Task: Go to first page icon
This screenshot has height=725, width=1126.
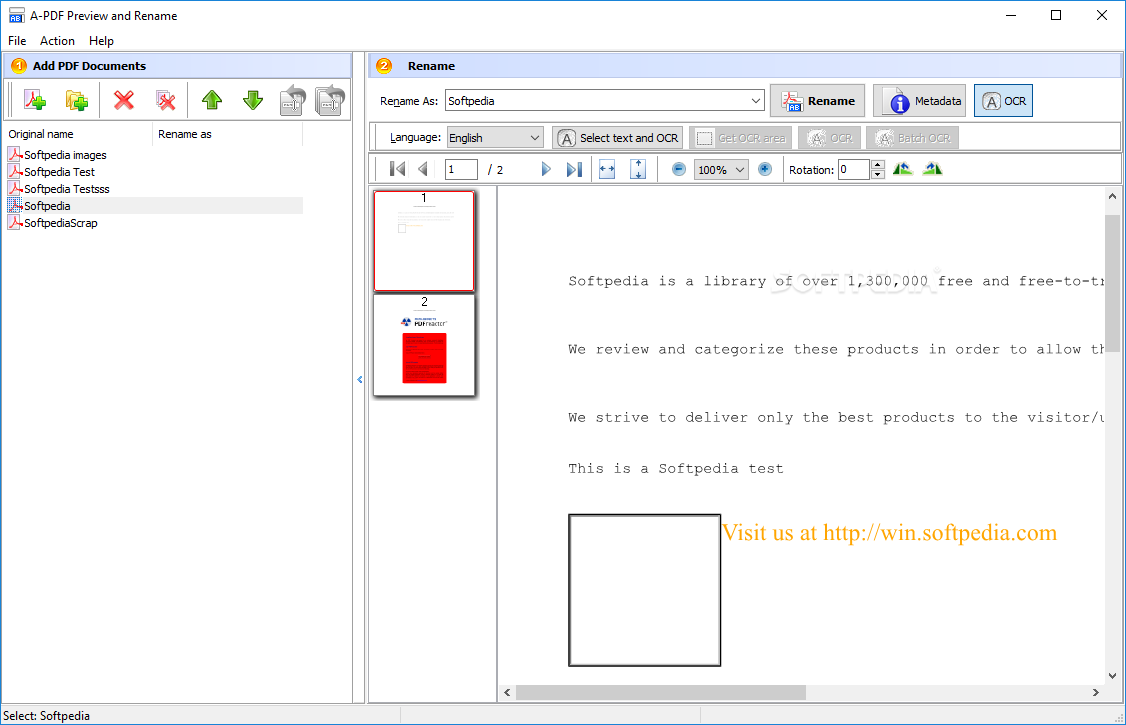Action: (x=397, y=169)
